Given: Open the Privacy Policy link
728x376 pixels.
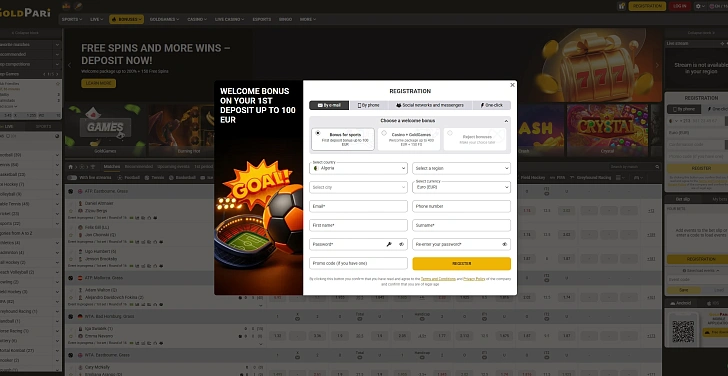Looking at the screenshot, I should pos(474,279).
